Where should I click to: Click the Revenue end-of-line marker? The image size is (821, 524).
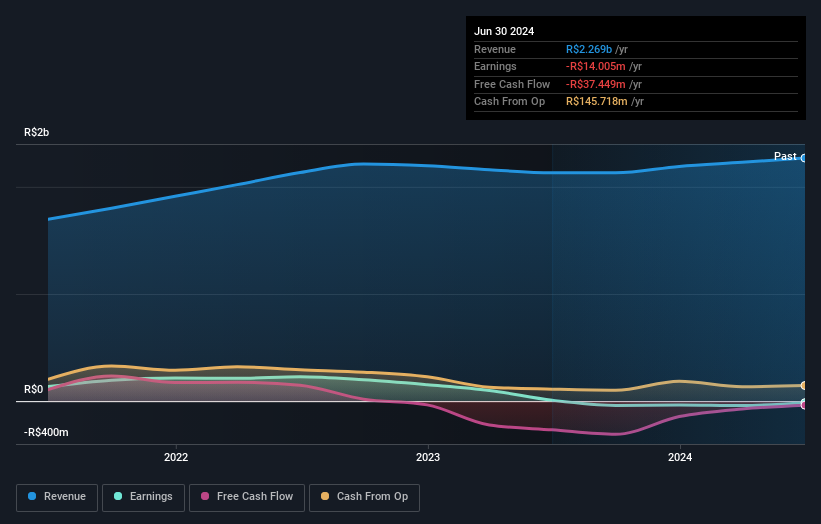pyautogui.click(x=804, y=158)
